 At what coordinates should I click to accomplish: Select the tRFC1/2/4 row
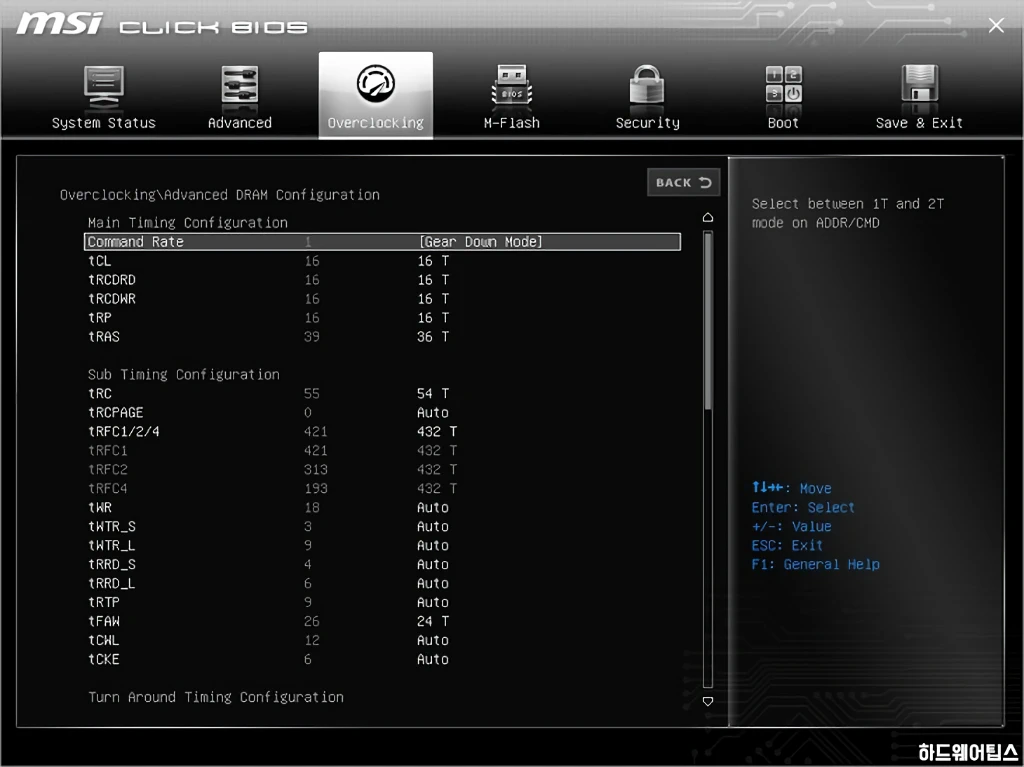382,431
